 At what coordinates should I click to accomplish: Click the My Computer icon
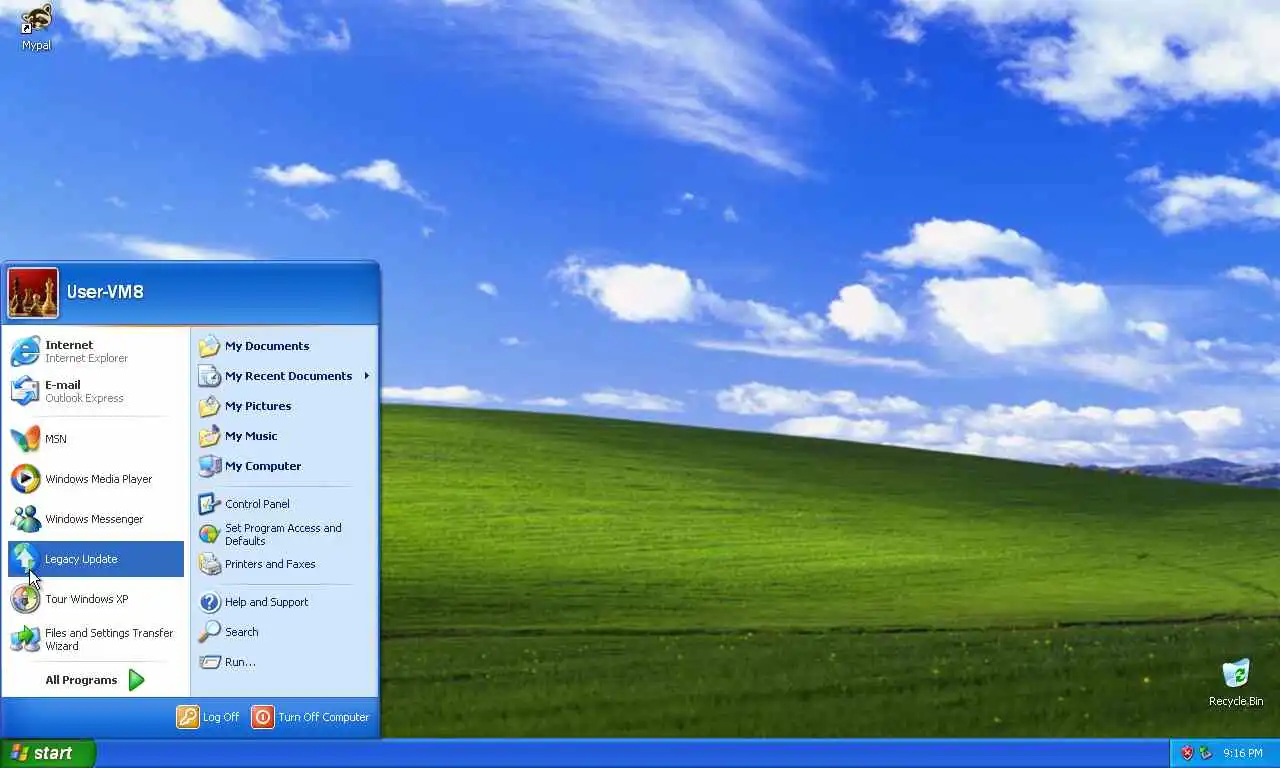tap(209, 466)
